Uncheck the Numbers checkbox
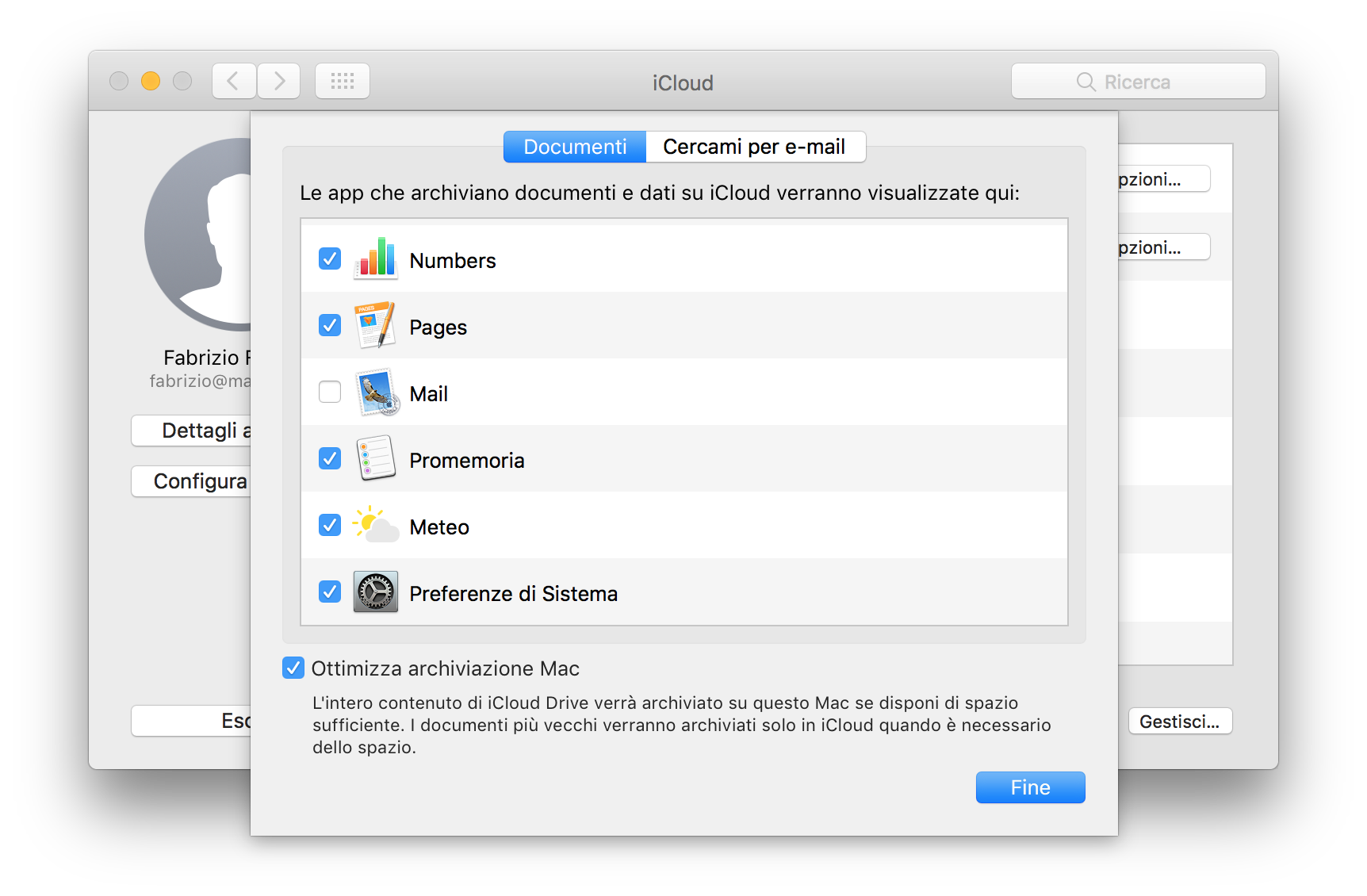This screenshot has width=1367, height=896. 330,258
